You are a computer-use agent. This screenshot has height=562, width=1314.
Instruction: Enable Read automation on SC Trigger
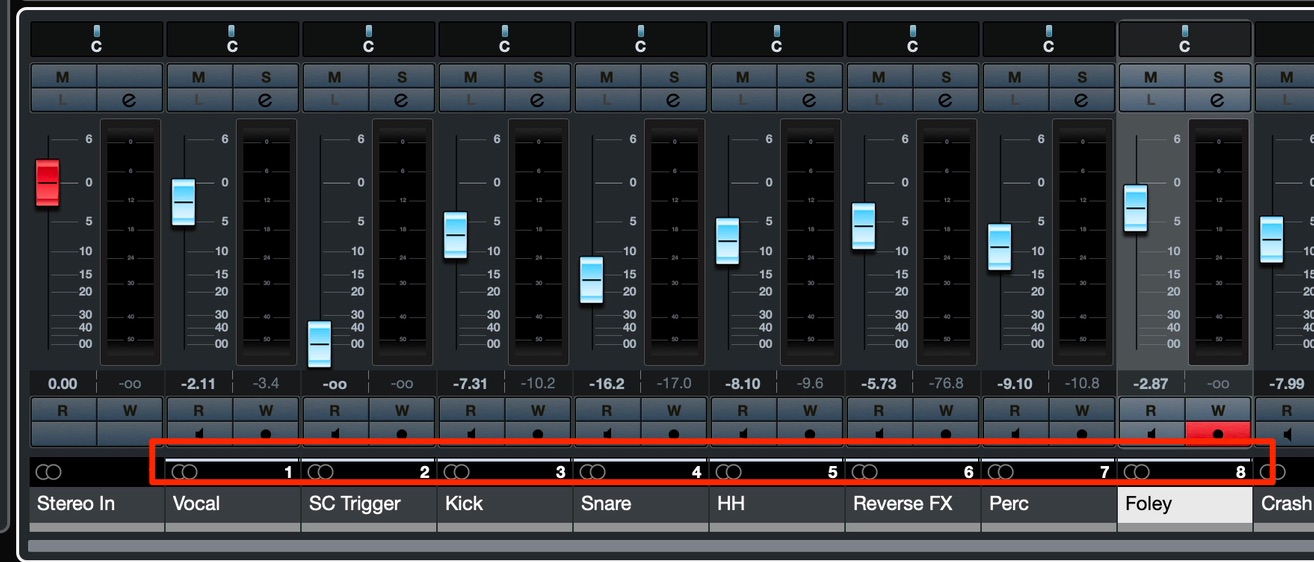pyautogui.click(x=334, y=410)
